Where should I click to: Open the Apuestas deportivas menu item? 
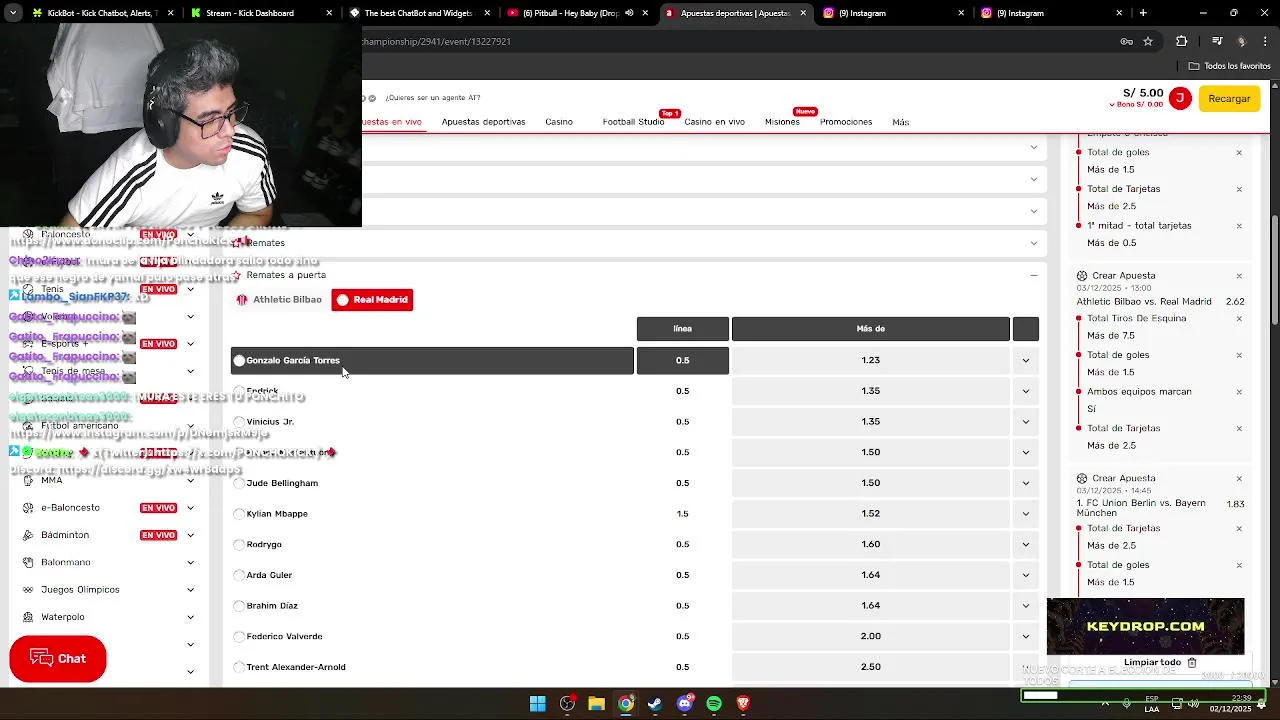coord(483,122)
